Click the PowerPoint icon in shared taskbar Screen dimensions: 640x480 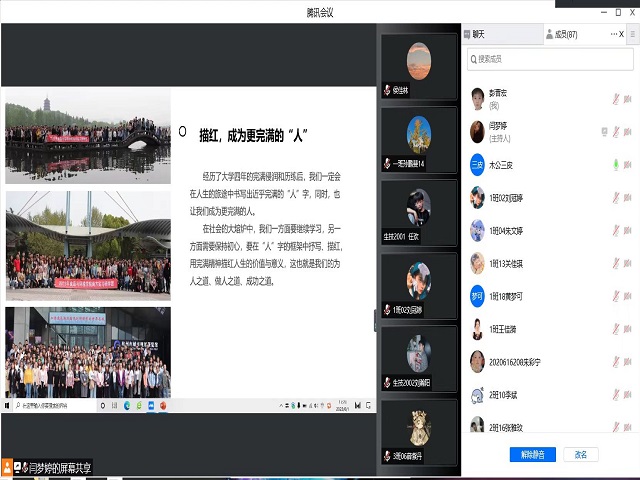tap(163, 405)
